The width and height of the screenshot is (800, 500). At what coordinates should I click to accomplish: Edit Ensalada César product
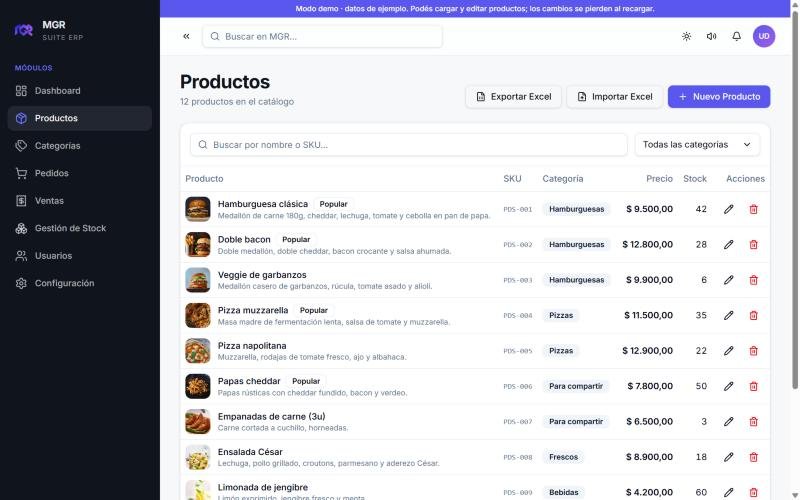(x=729, y=458)
